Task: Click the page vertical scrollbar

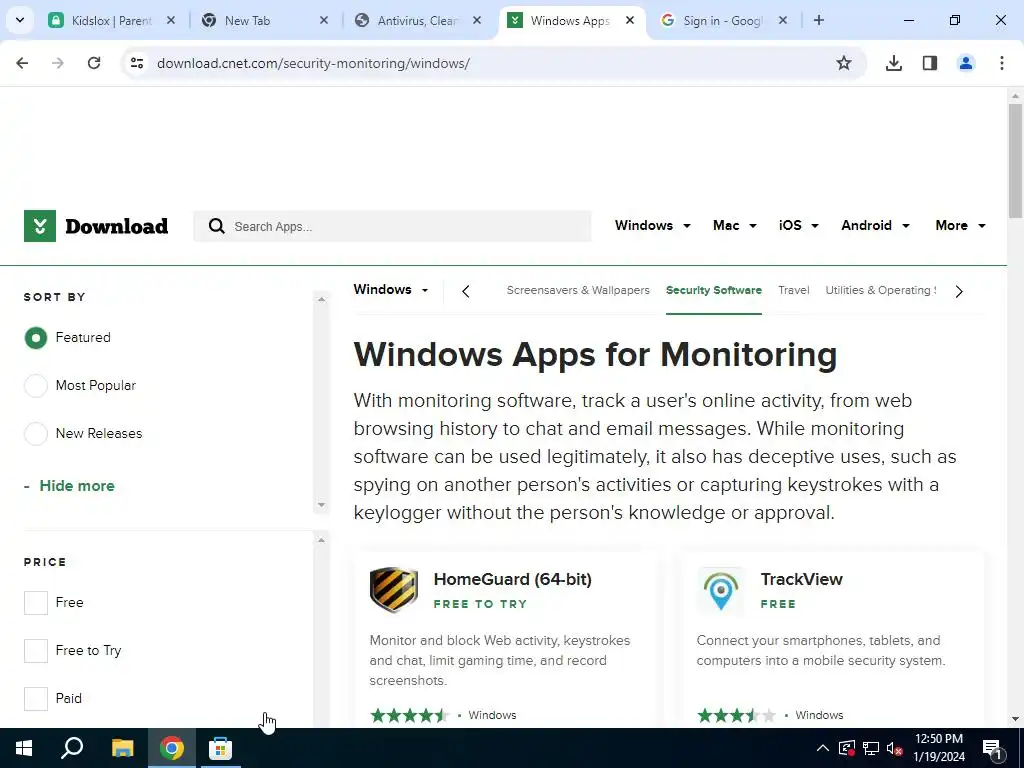Action: click(1015, 161)
